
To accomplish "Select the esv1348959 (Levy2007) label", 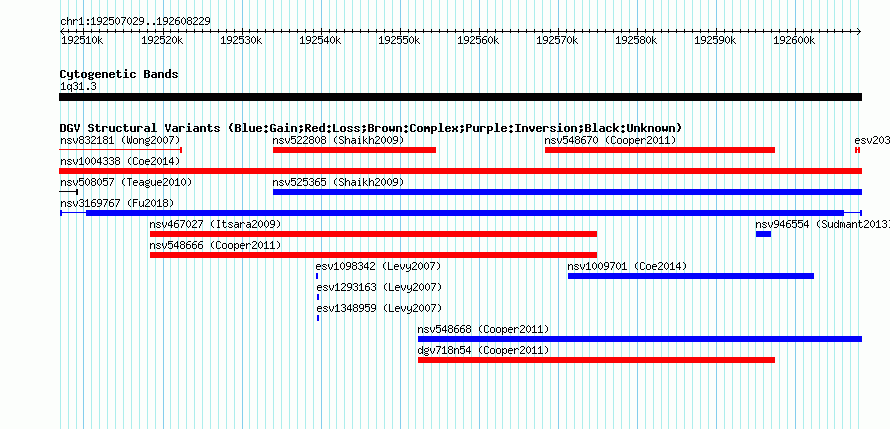I will [x=379, y=308].
